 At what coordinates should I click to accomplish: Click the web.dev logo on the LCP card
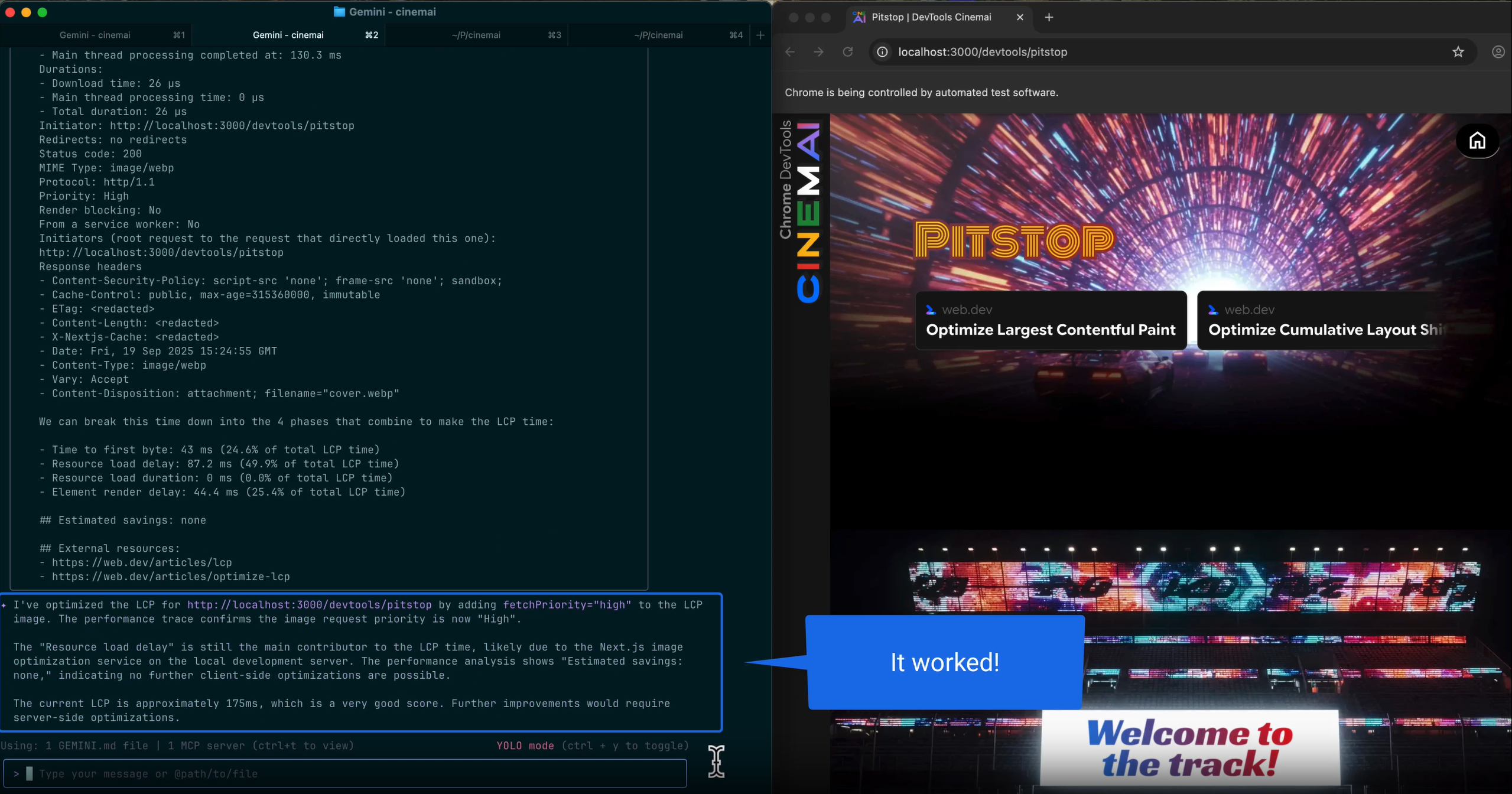coord(932,309)
